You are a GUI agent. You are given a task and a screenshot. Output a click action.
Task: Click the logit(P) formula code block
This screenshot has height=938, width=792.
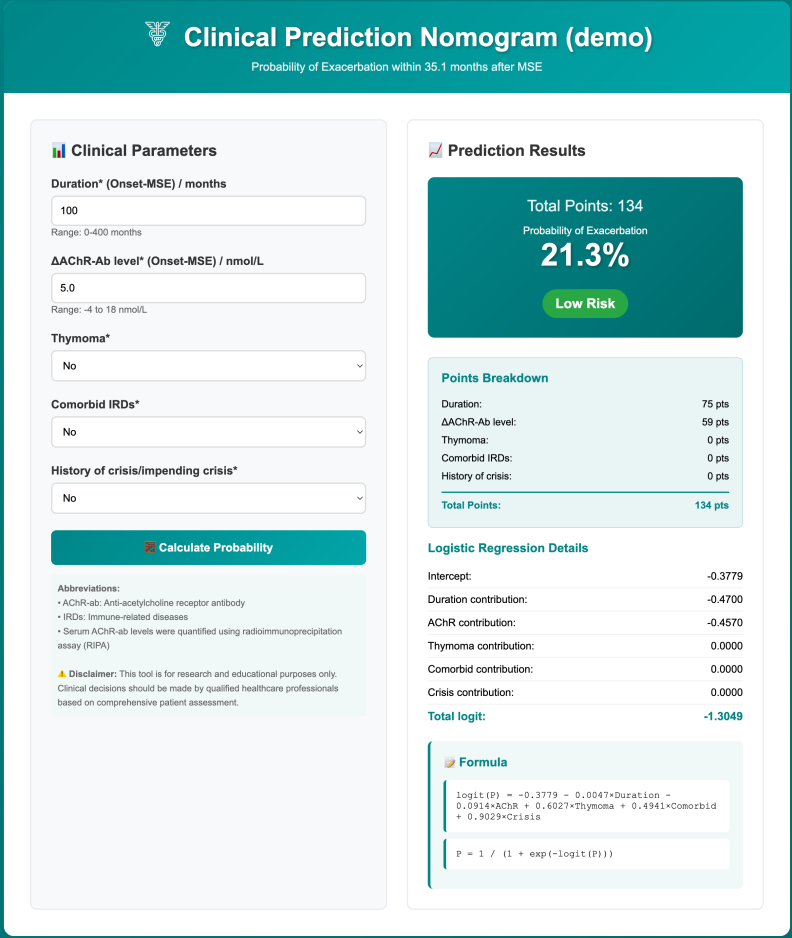(x=585, y=806)
